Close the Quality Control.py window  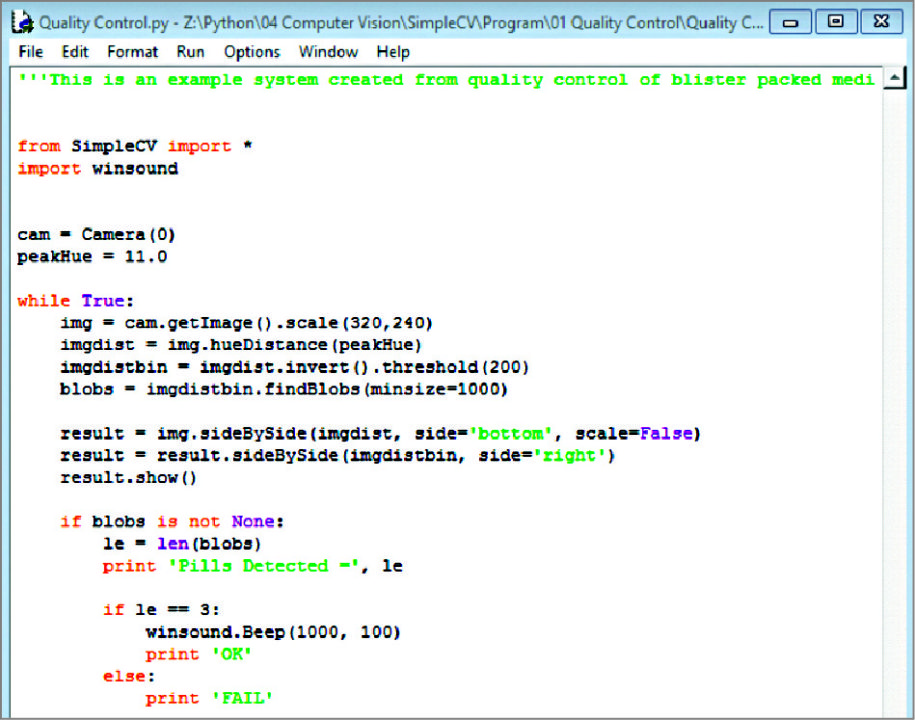tap(880, 21)
